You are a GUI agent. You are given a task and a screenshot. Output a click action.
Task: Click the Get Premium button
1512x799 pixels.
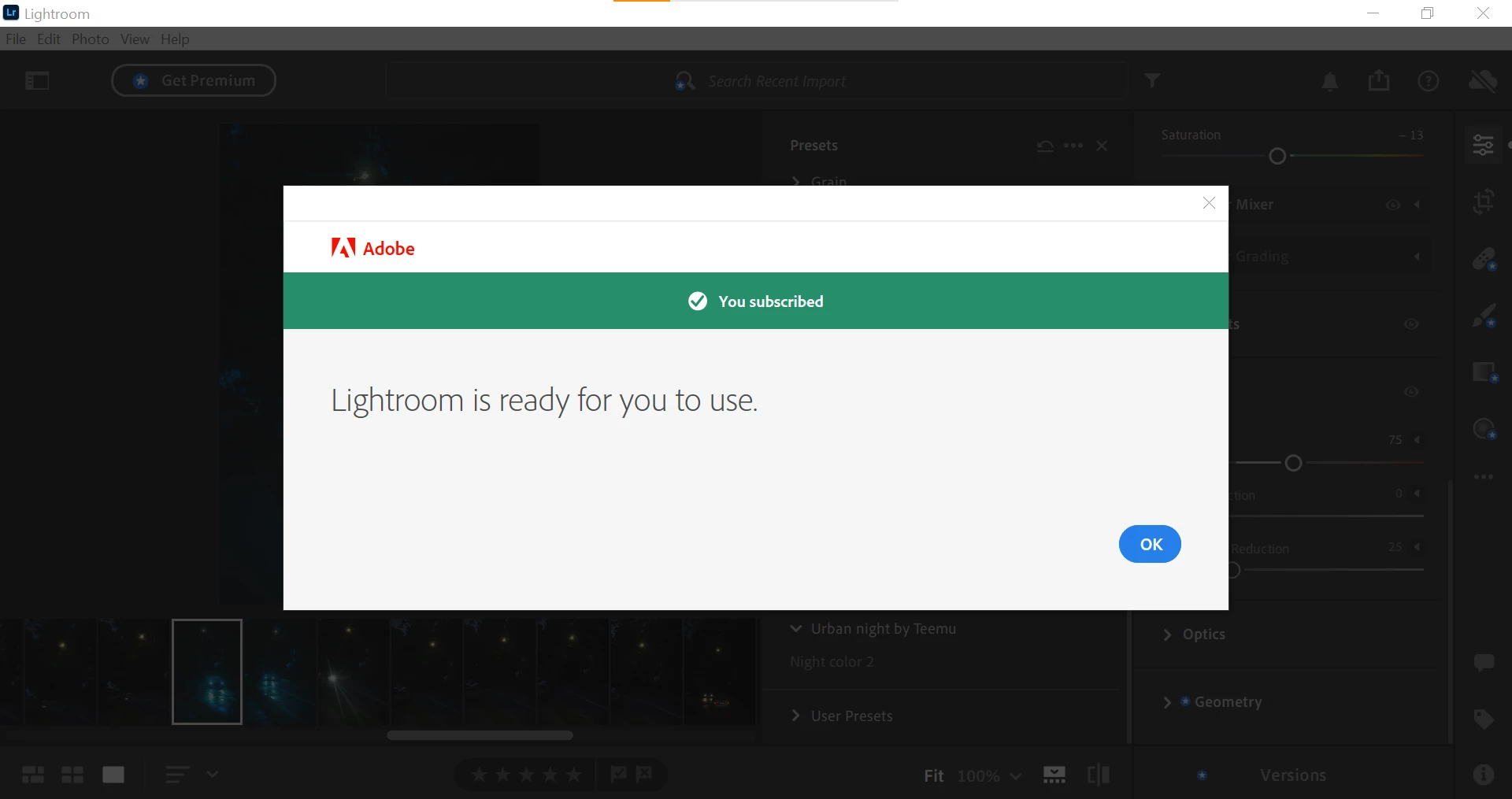click(194, 80)
